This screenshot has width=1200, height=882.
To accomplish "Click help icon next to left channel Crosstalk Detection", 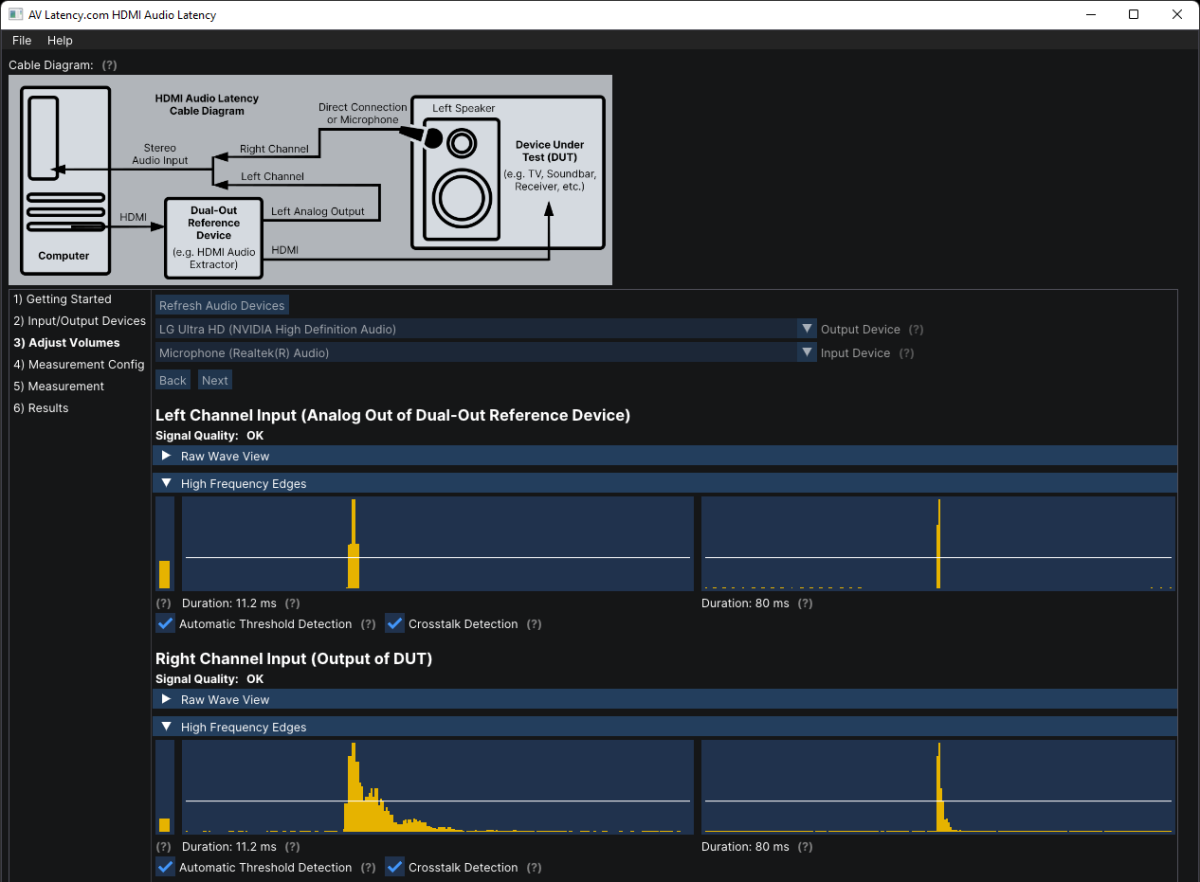I will (534, 624).
